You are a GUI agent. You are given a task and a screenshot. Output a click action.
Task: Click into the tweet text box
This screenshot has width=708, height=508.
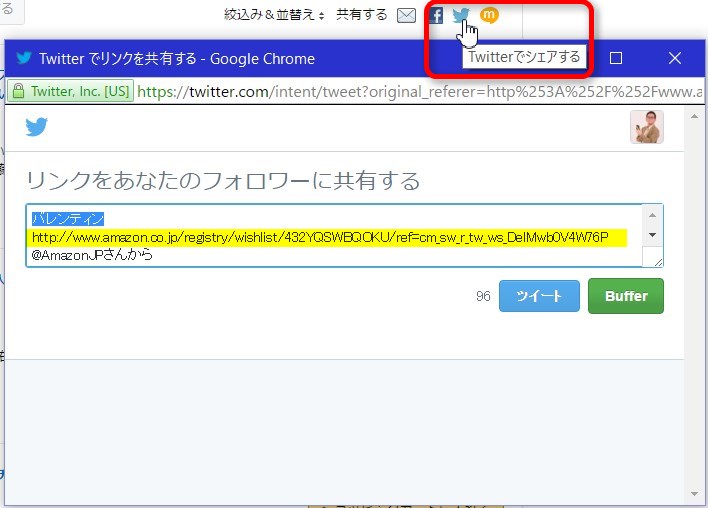(x=344, y=236)
